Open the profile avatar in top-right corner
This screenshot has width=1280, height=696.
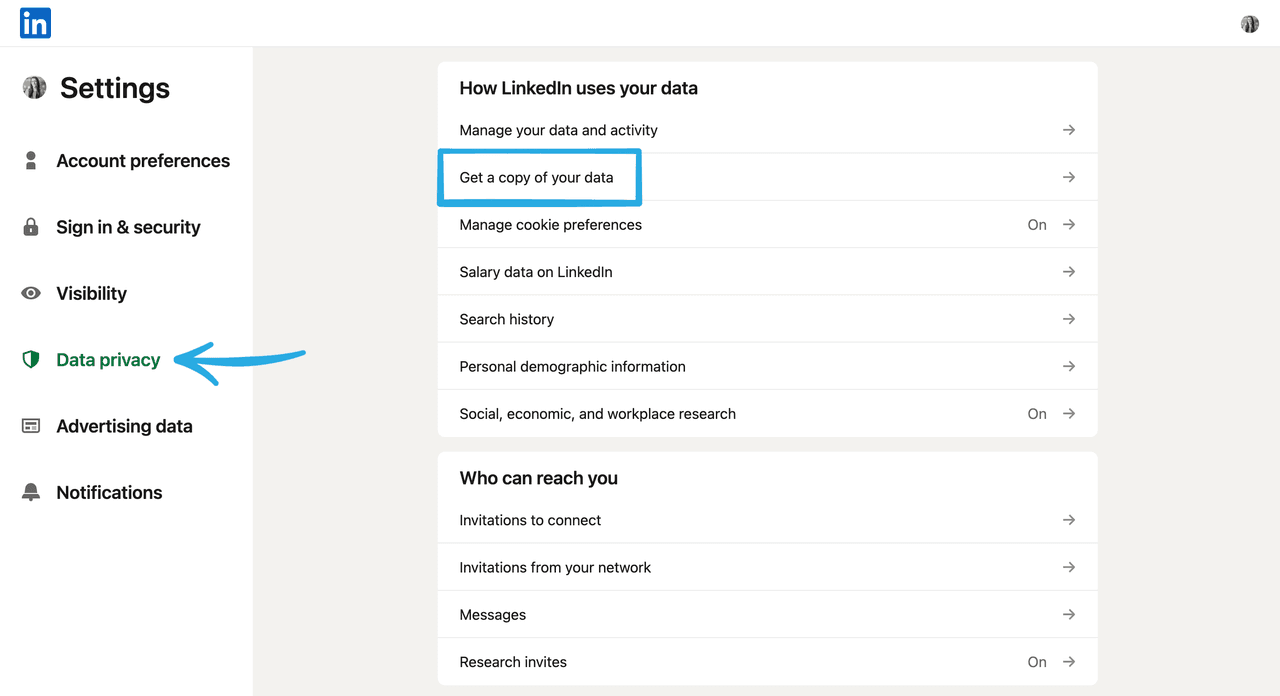[1249, 24]
